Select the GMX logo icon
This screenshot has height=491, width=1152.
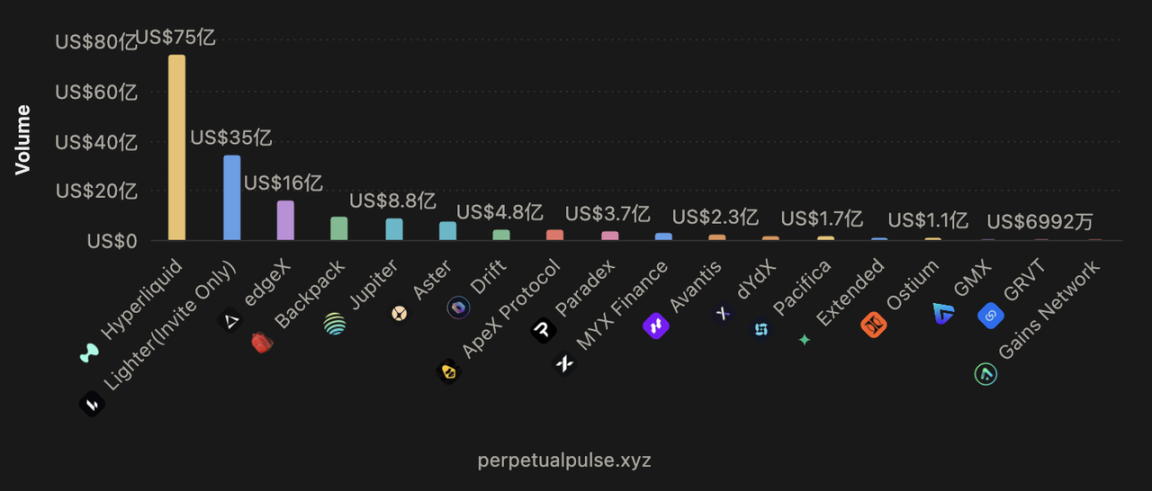point(943,313)
